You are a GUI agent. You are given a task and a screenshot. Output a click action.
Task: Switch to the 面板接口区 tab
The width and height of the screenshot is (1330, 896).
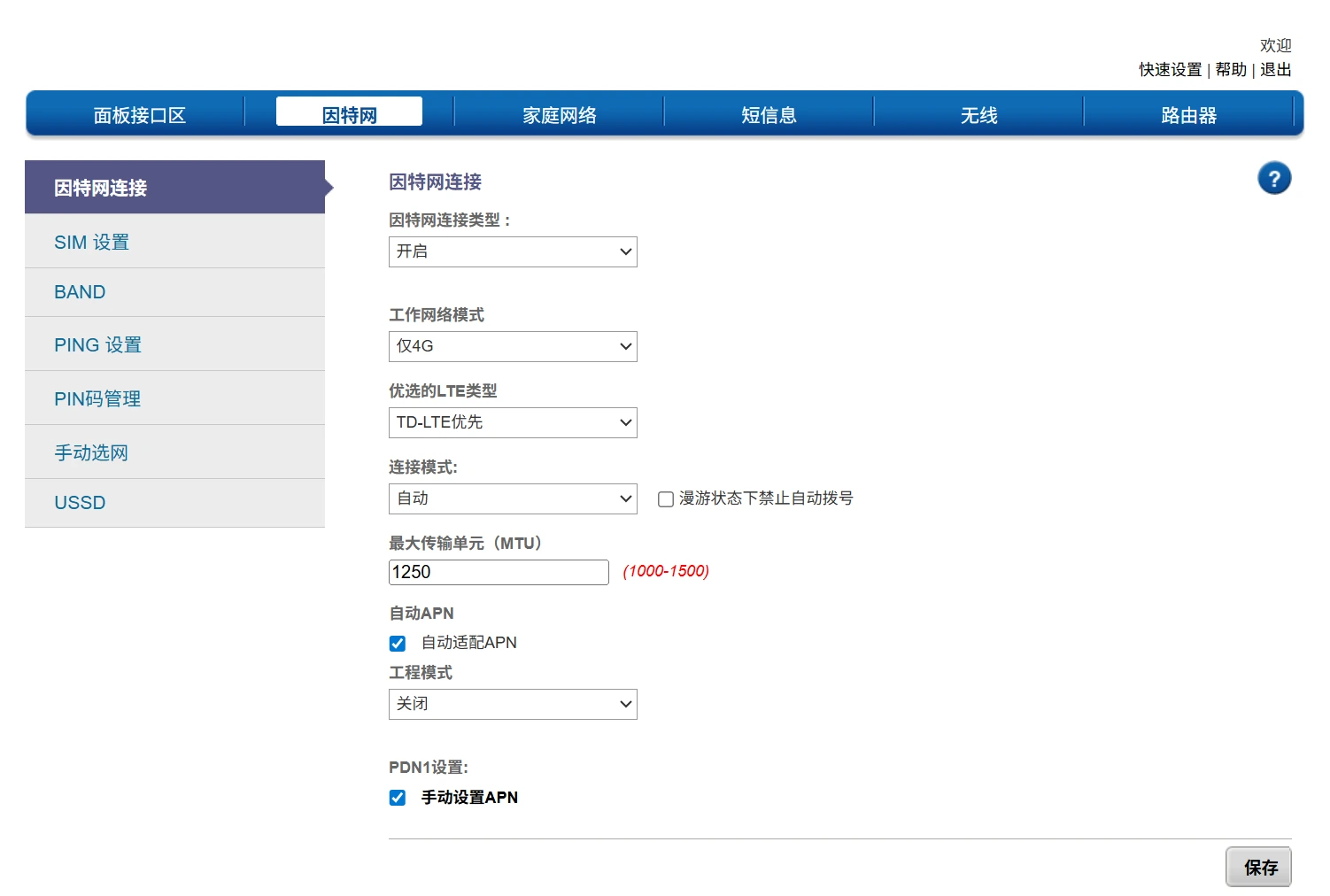[x=140, y=115]
